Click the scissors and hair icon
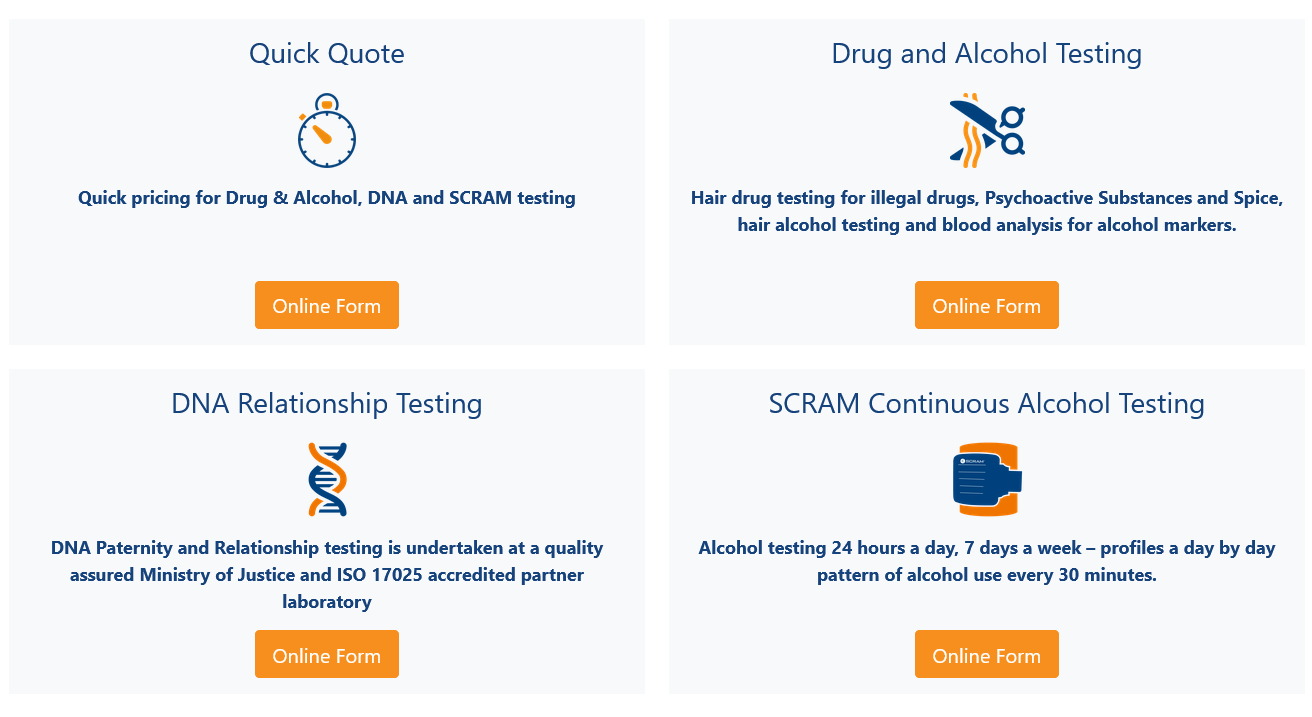The image size is (1312, 717). (986, 130)
